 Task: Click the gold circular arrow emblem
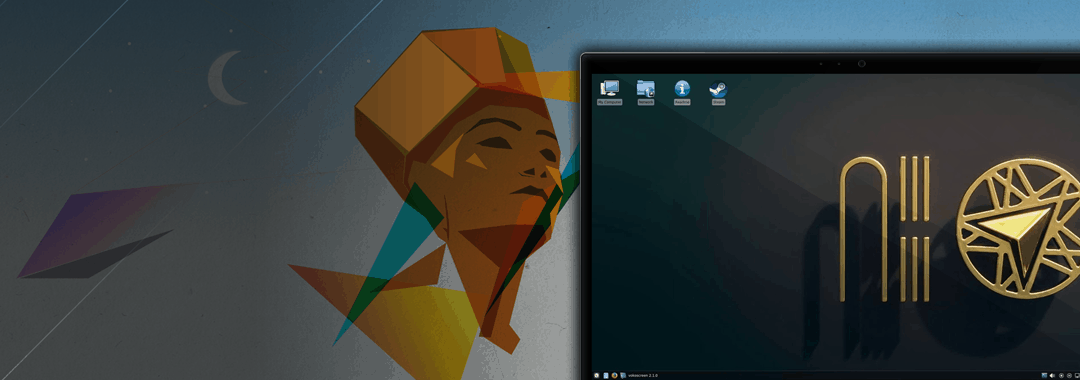(1019, 227)
